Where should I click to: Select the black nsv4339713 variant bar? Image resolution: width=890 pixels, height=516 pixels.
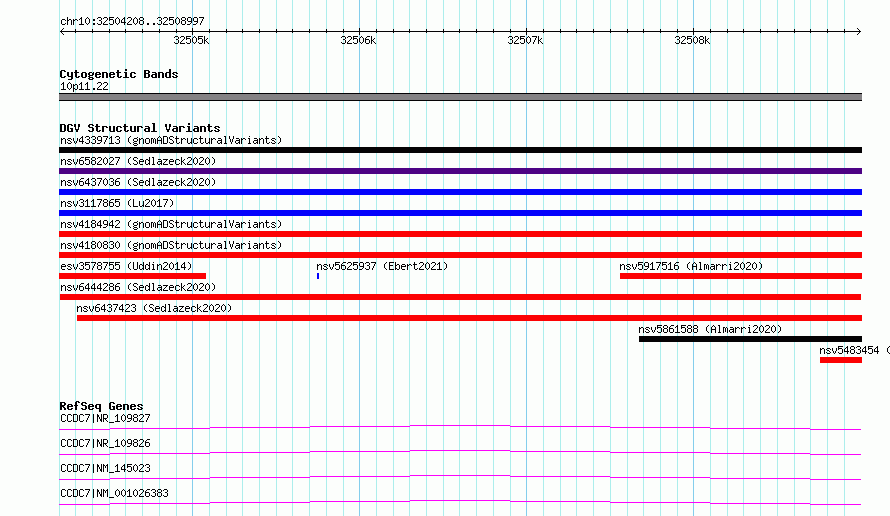(x=460, y=150)
